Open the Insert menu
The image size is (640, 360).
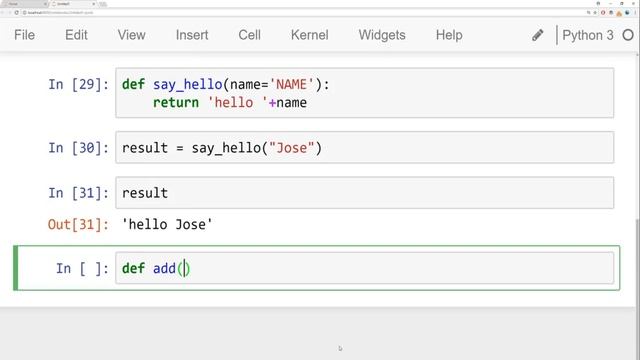tap(192, 35)
